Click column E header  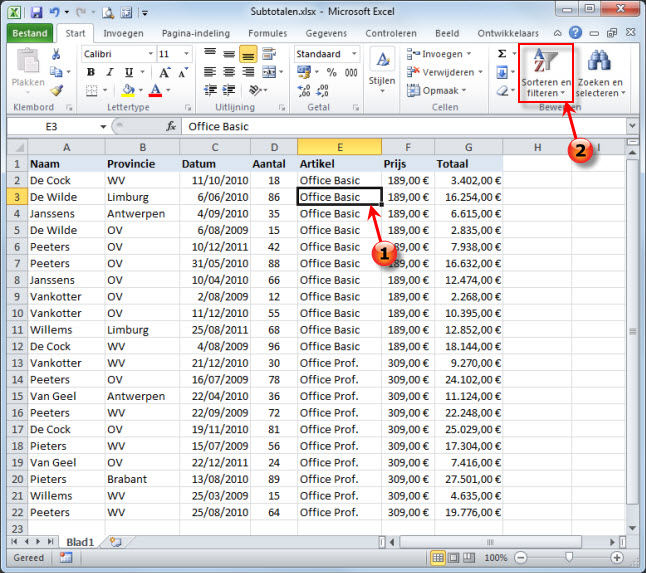pos(339,147)
